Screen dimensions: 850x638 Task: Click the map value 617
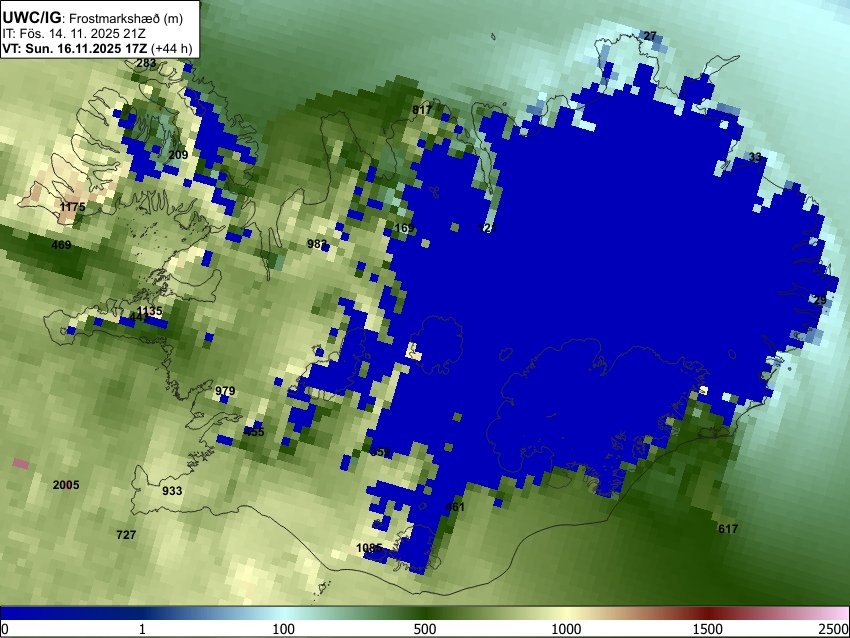coord(728,529)
